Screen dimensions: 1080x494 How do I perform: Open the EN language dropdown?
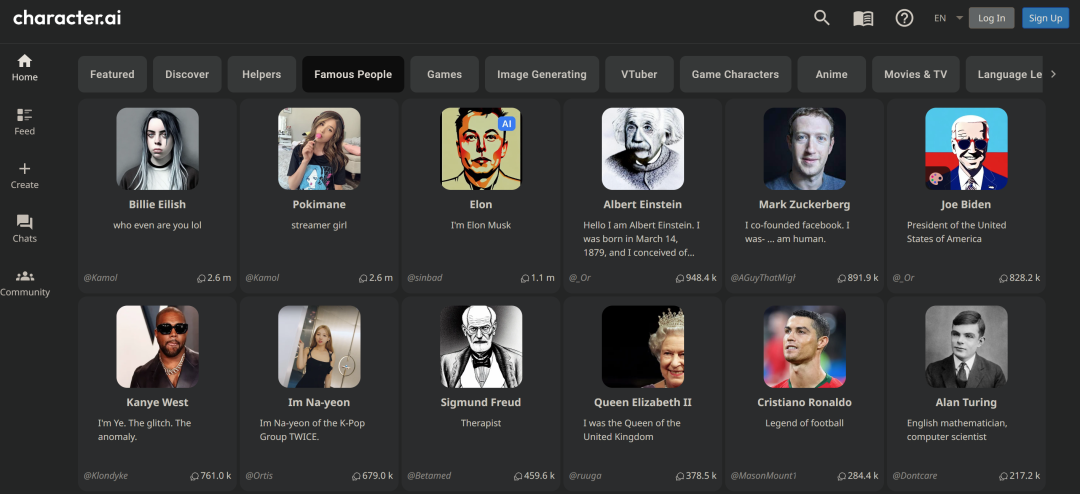[948, 19]
